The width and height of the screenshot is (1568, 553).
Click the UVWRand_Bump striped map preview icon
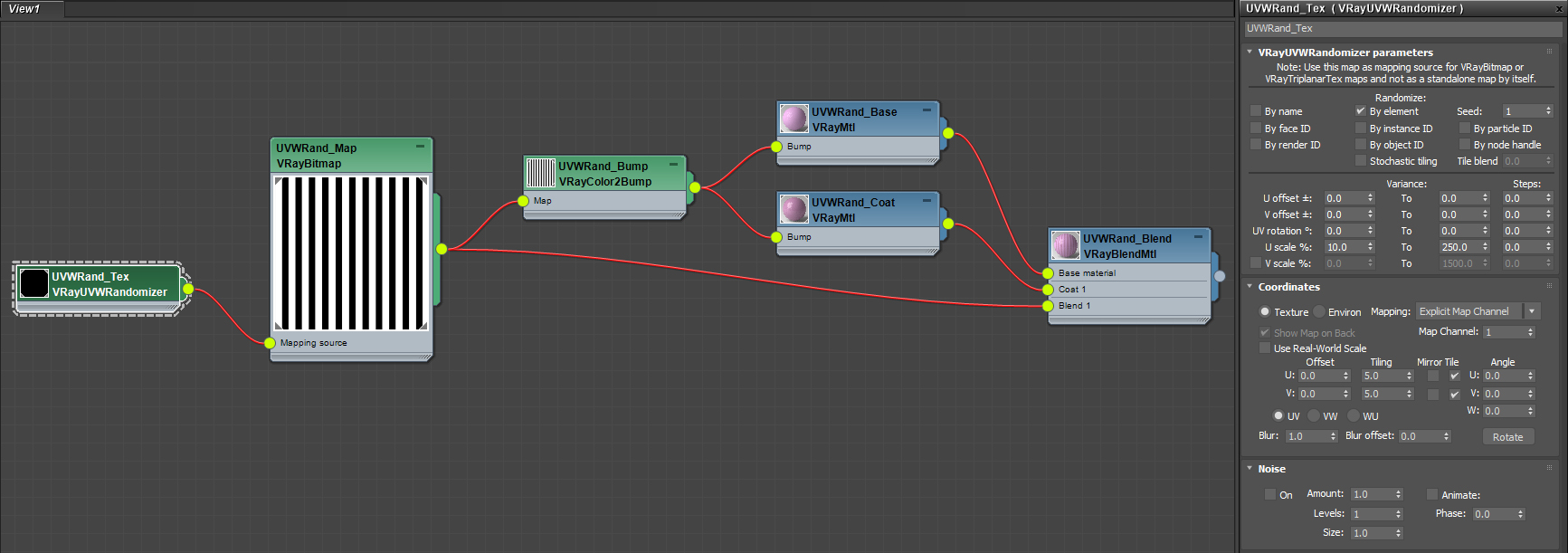click(540, 173)
